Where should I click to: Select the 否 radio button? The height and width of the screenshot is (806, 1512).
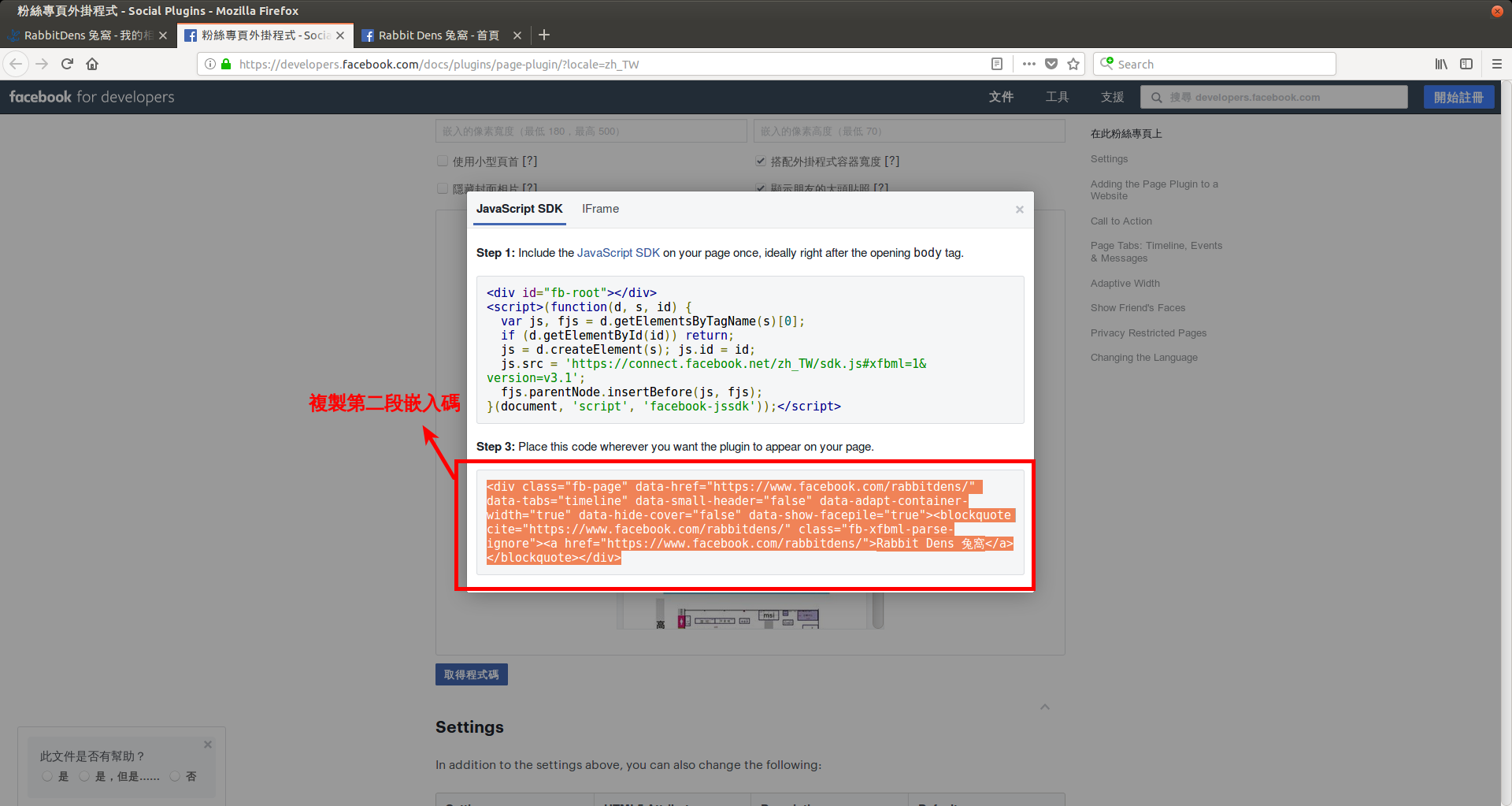coord(175,776)
